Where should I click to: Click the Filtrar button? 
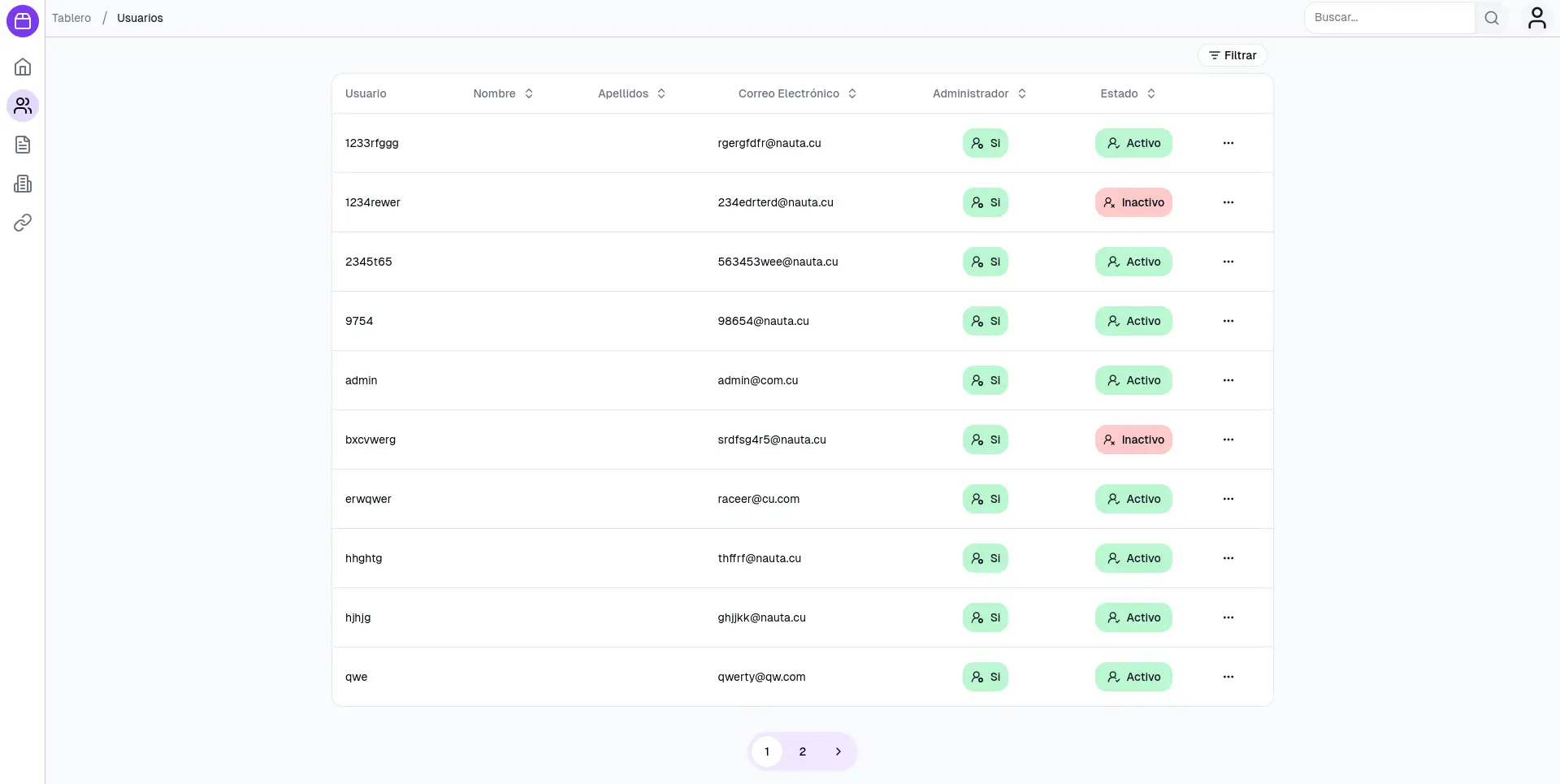click(x=1233, y=55)
